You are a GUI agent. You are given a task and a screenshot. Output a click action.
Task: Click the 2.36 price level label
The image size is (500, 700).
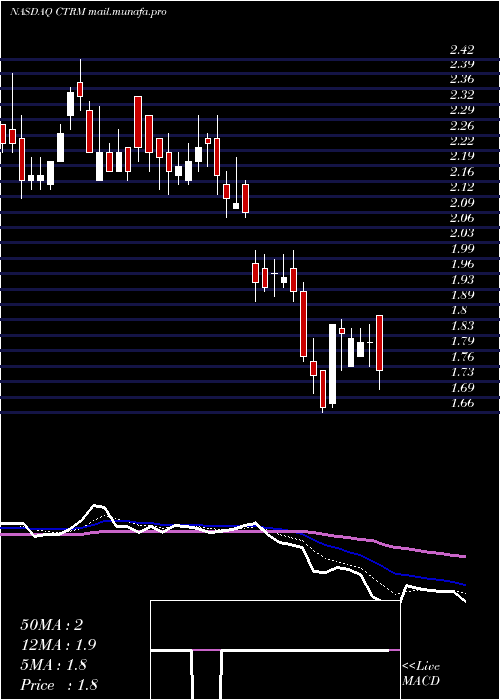tap(462, 79)
